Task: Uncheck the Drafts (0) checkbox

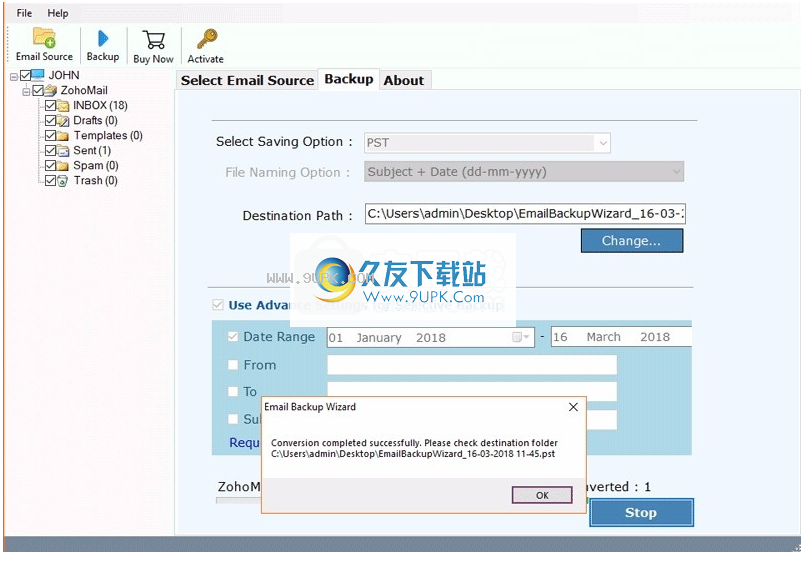Action: (50, 120)
